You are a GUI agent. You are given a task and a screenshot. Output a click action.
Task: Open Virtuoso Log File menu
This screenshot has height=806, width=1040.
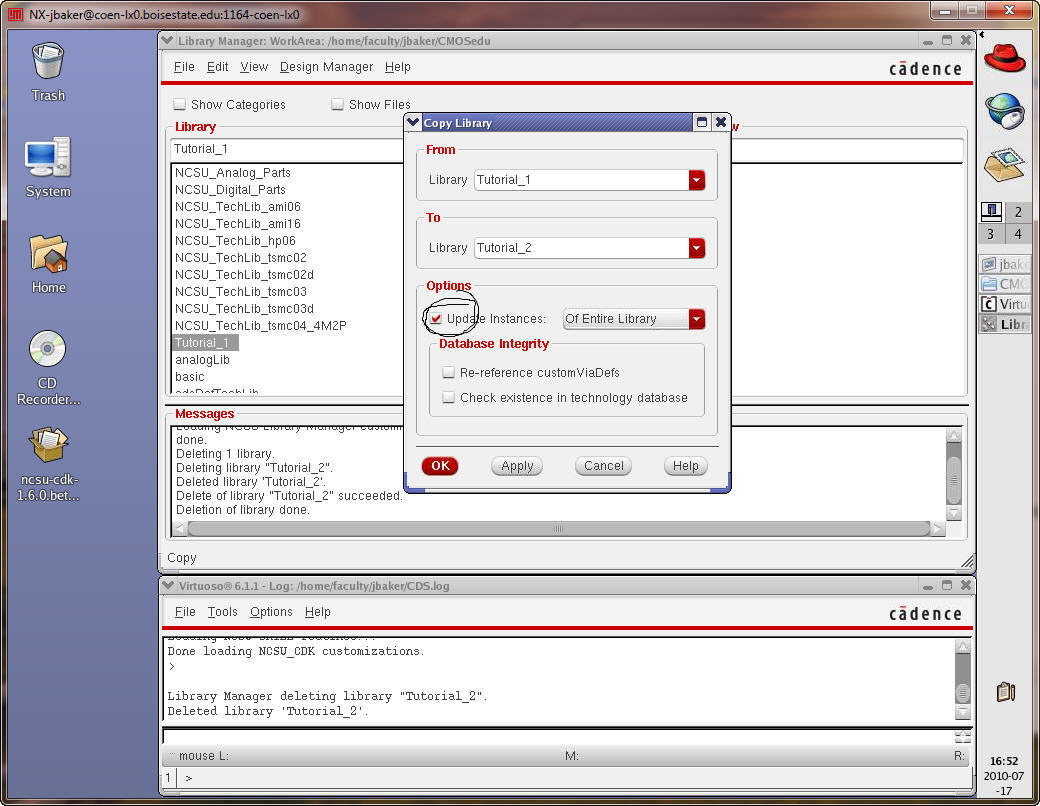pos(184,612)
